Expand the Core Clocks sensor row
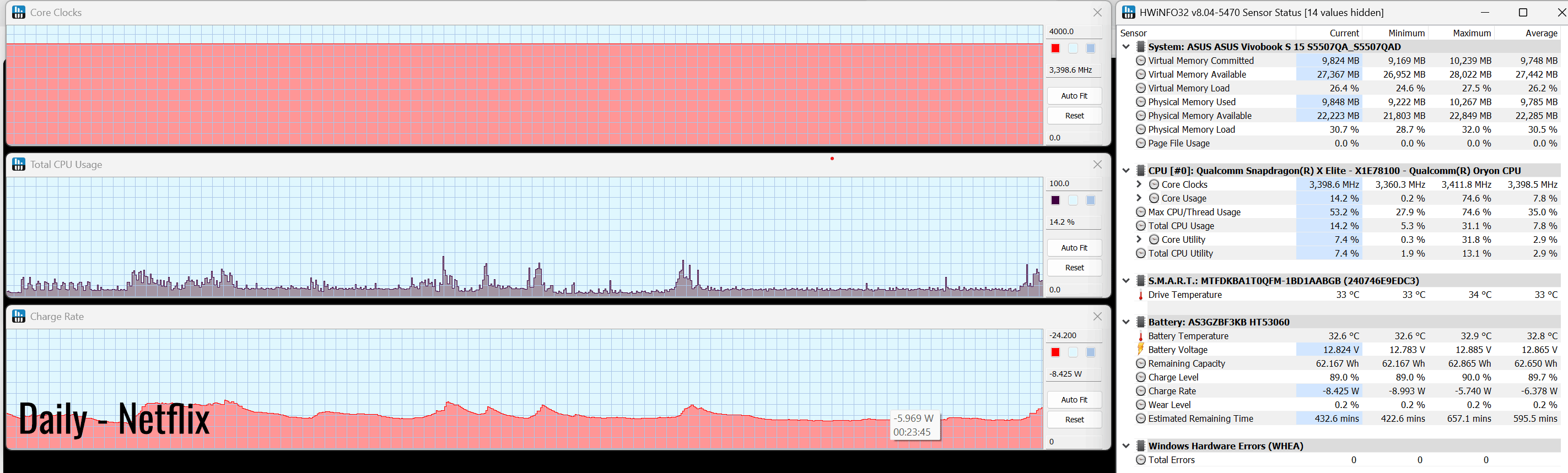 coord(1139,184)
